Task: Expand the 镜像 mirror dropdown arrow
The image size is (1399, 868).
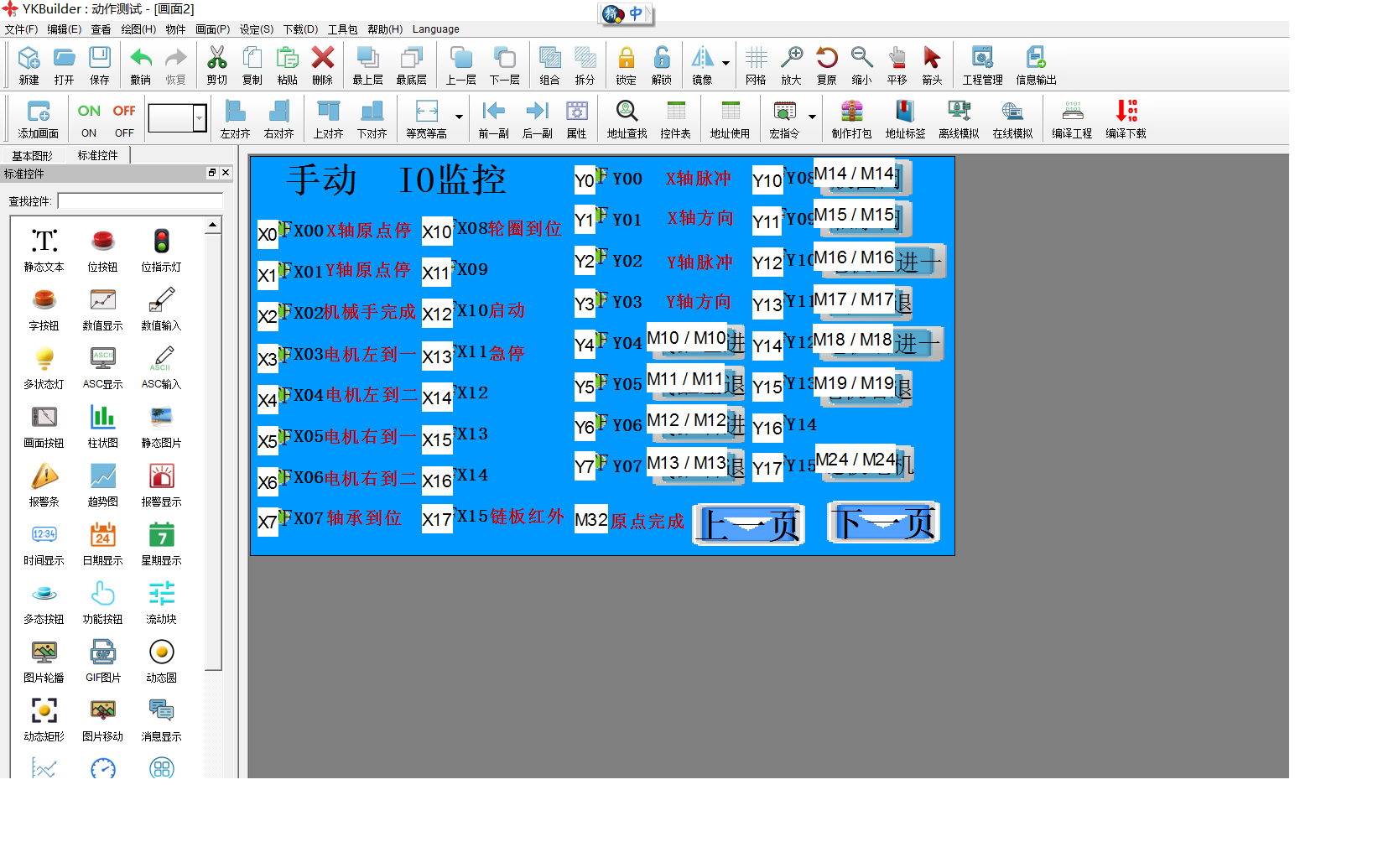Action: (x=726, y=64)
